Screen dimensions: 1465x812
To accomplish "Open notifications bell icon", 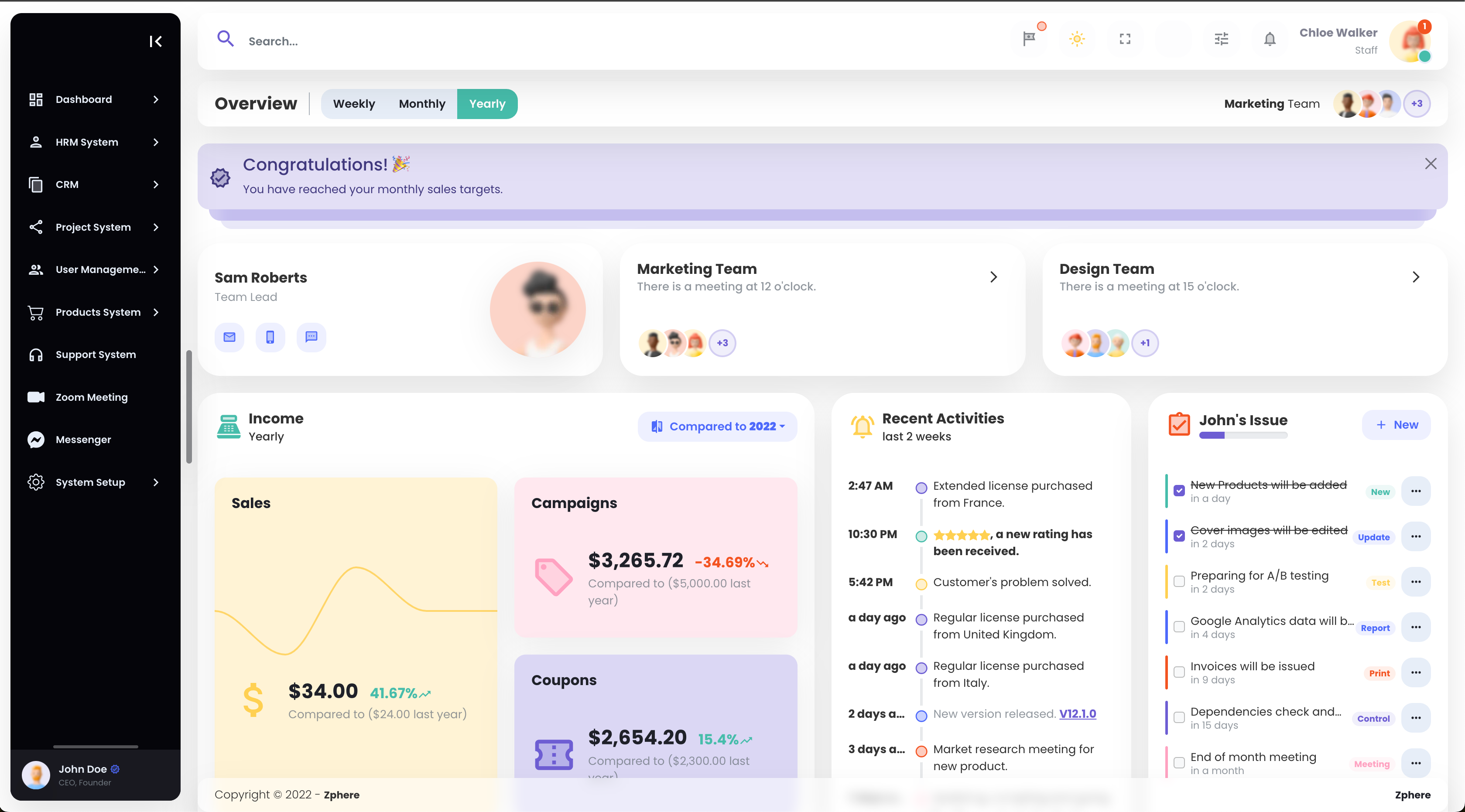I will 1270,39.
